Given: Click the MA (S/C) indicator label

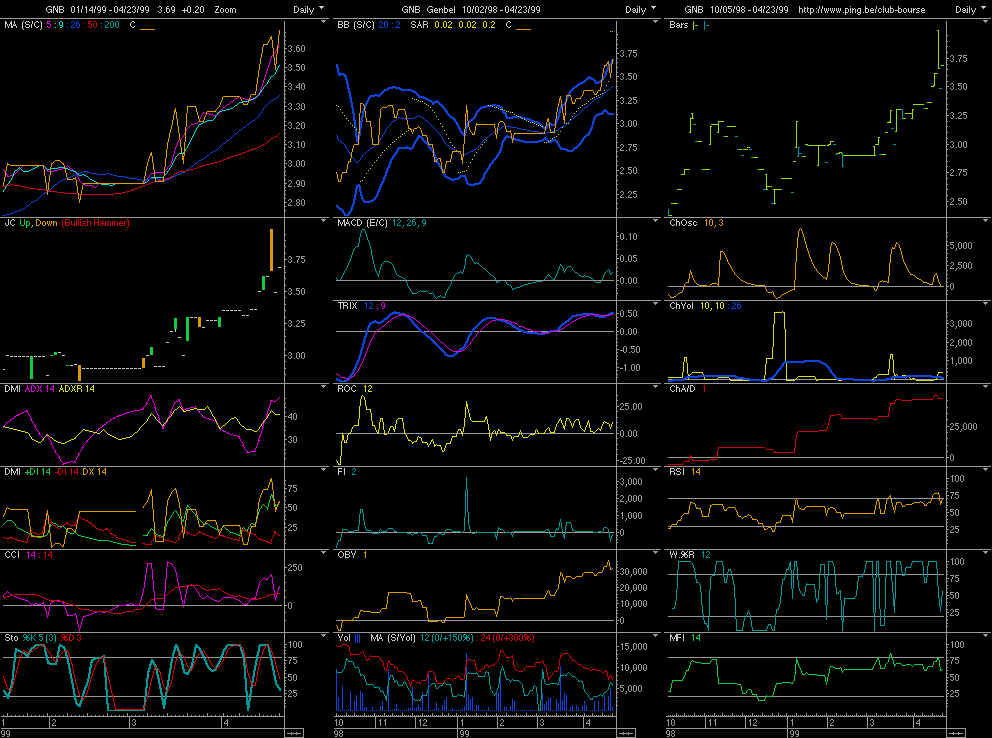Looking at the screenshot, I should 23,25.
